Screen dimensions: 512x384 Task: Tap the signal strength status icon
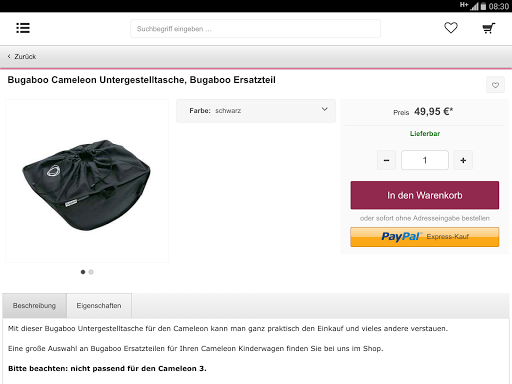474,6
